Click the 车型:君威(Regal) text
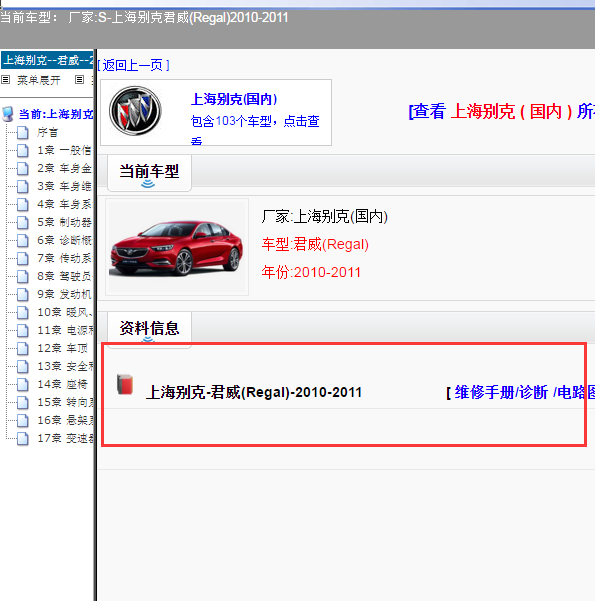Screen dimensions: 595x601 pyautogui.click(x=315, y=244)
